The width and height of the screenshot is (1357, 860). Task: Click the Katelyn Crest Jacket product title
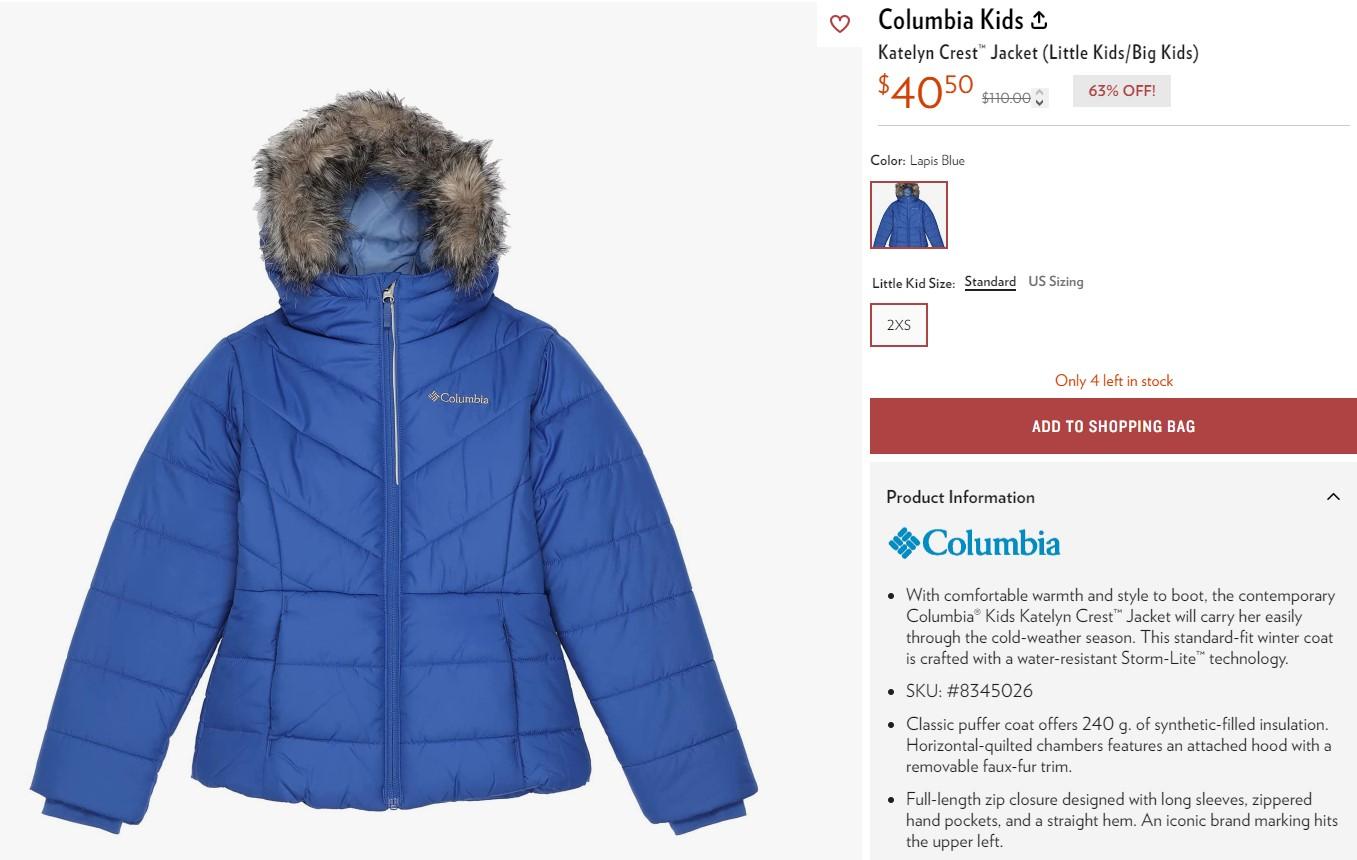pos(1038,53)
